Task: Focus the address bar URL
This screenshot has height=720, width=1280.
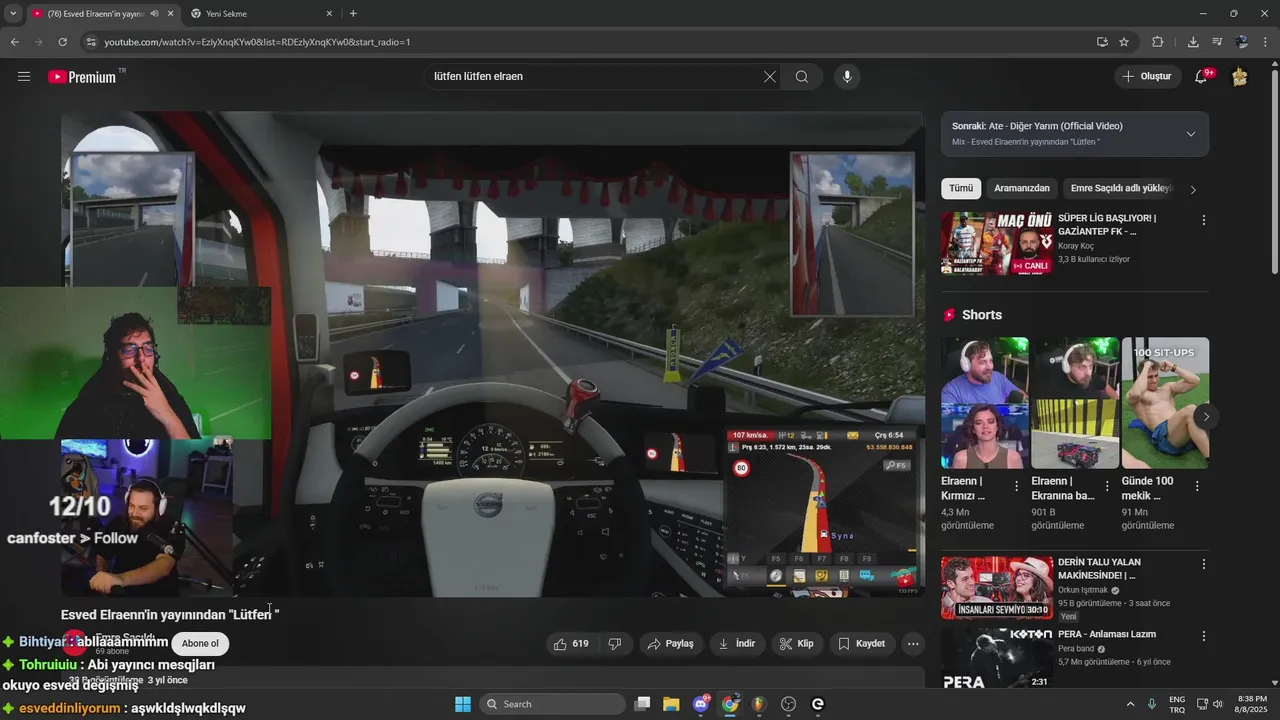Action: click(258, 42)
